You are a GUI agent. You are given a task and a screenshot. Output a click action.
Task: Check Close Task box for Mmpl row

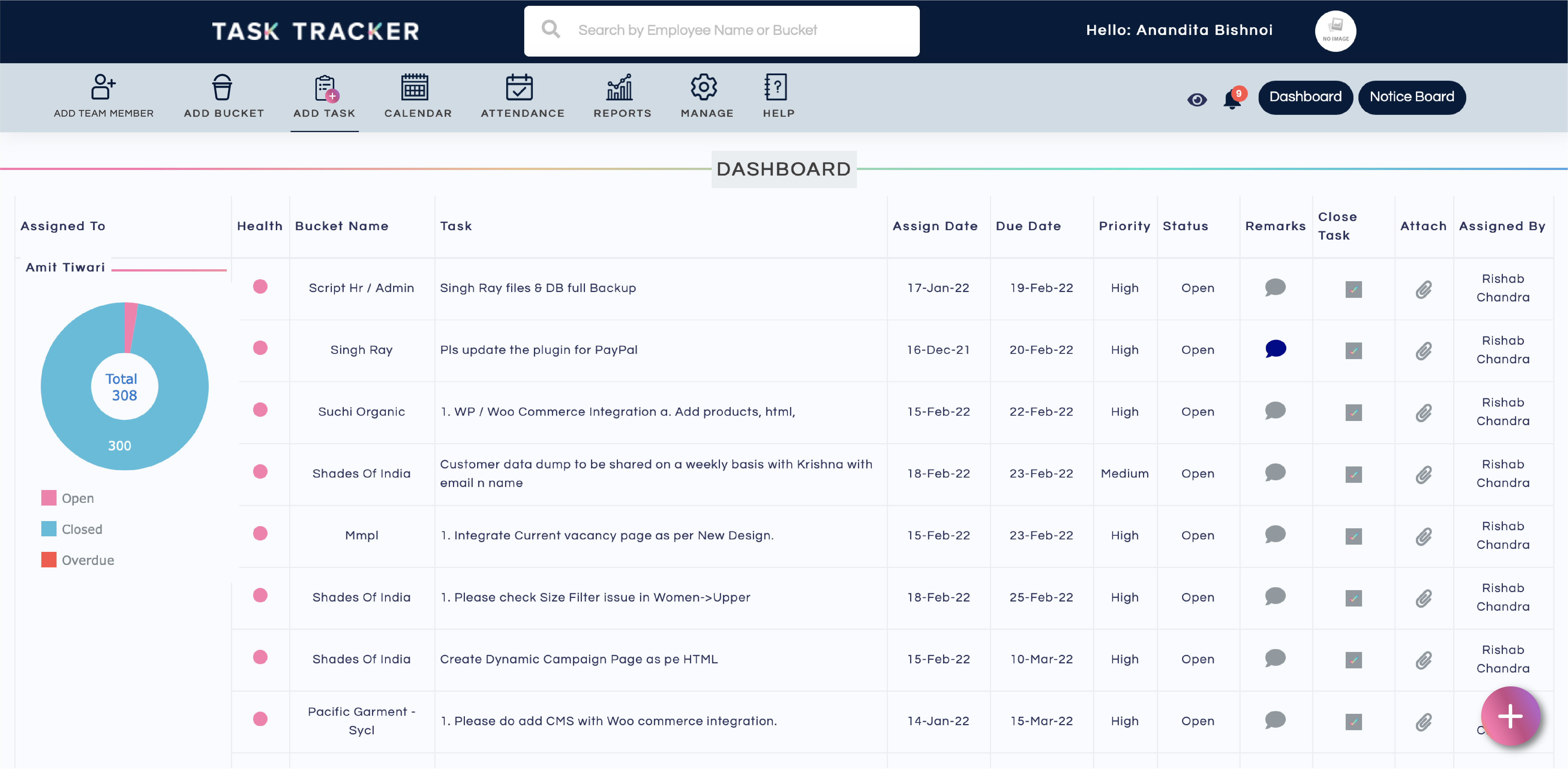click(x=1353, y=536)
